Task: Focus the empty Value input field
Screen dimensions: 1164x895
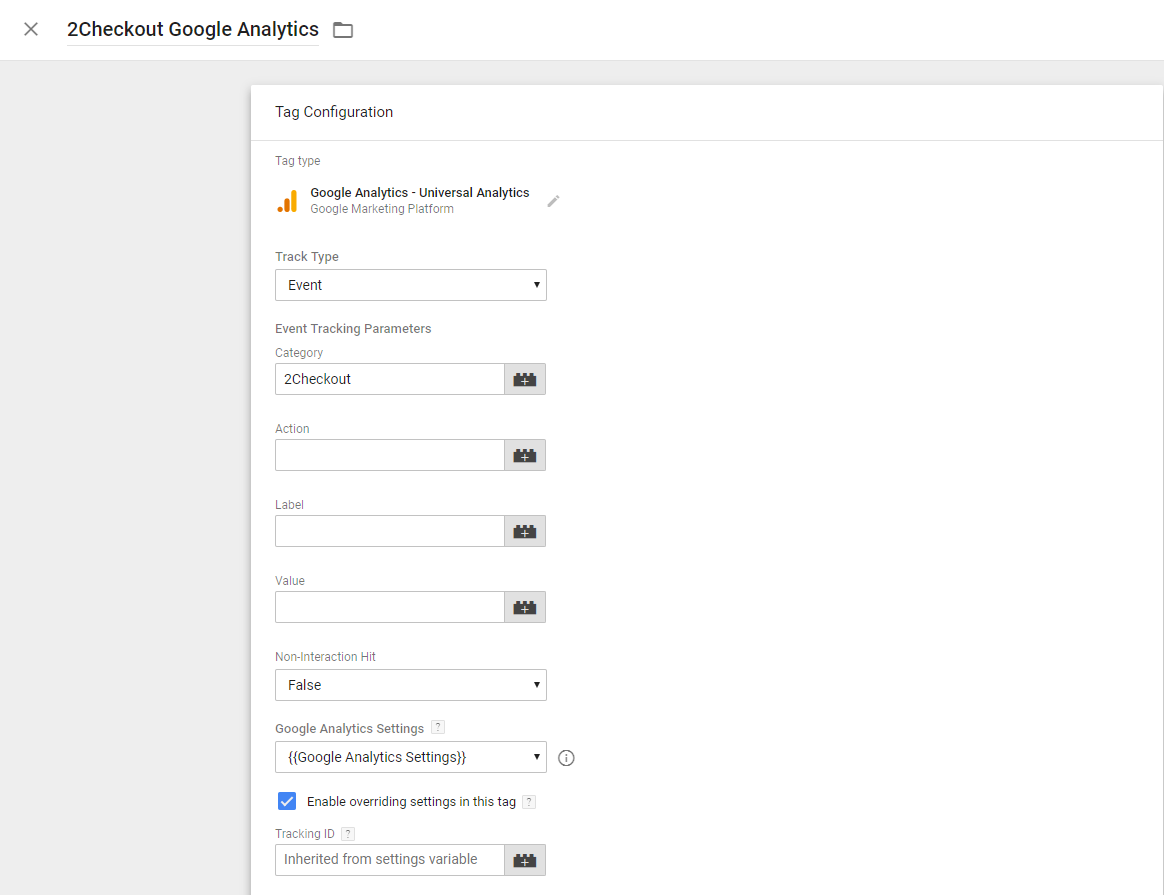Action: 390,607
